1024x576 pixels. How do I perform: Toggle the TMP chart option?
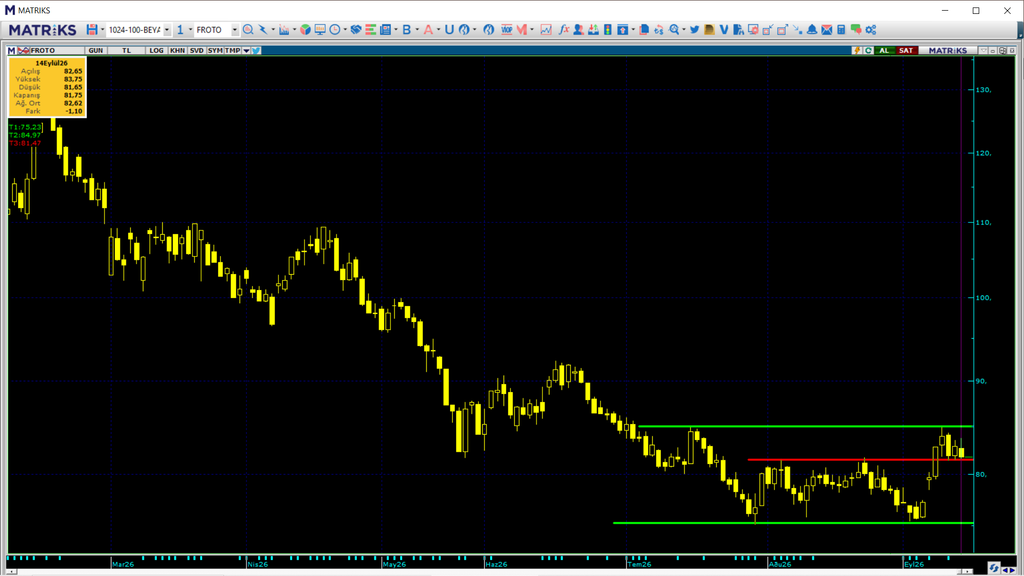232,50
